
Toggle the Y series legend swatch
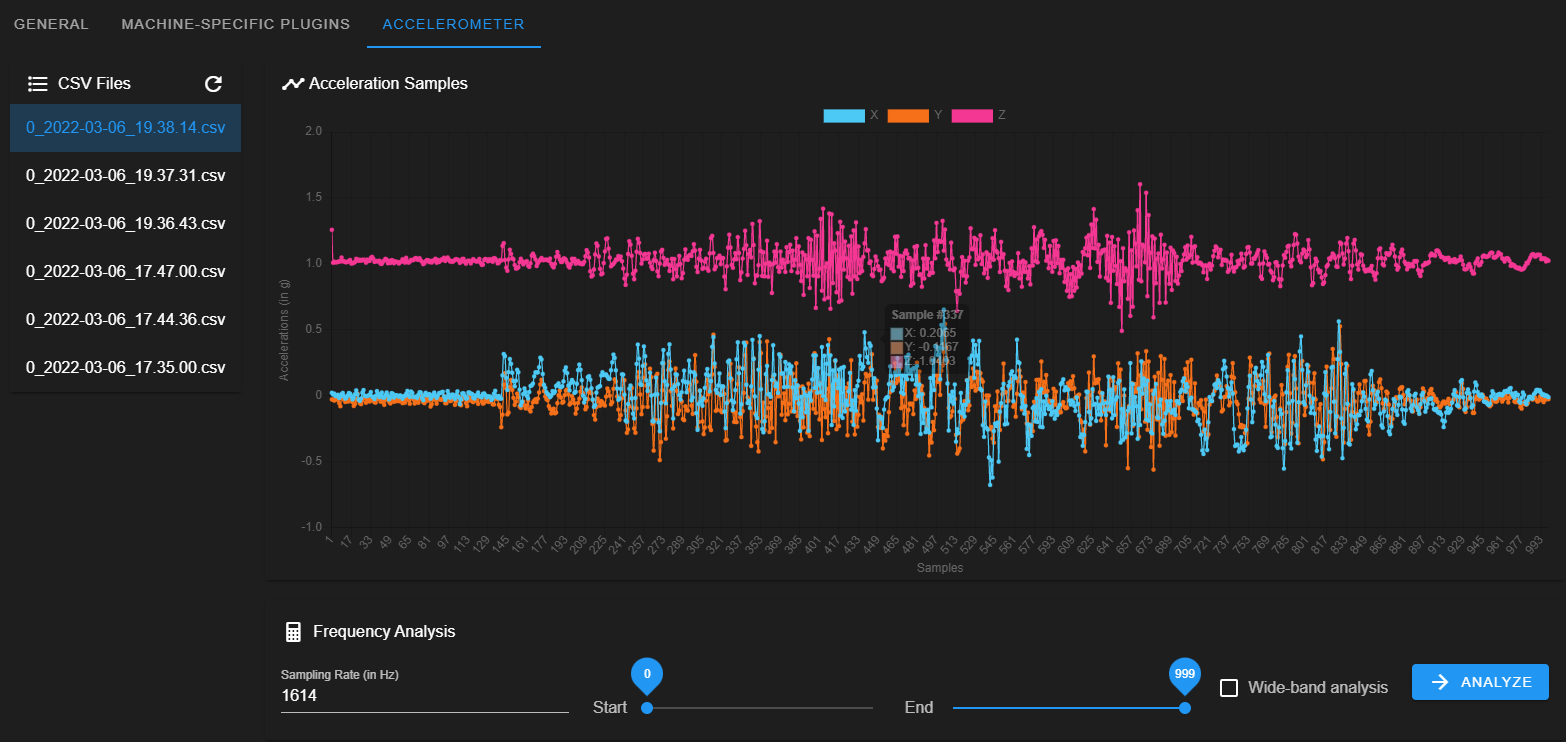click(908, 115)
